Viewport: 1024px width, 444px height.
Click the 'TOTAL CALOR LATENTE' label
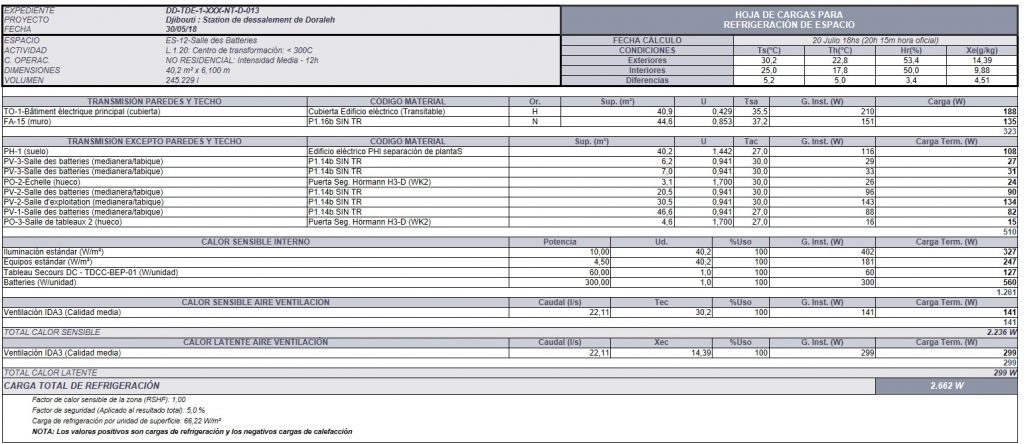tap(50, 372)
